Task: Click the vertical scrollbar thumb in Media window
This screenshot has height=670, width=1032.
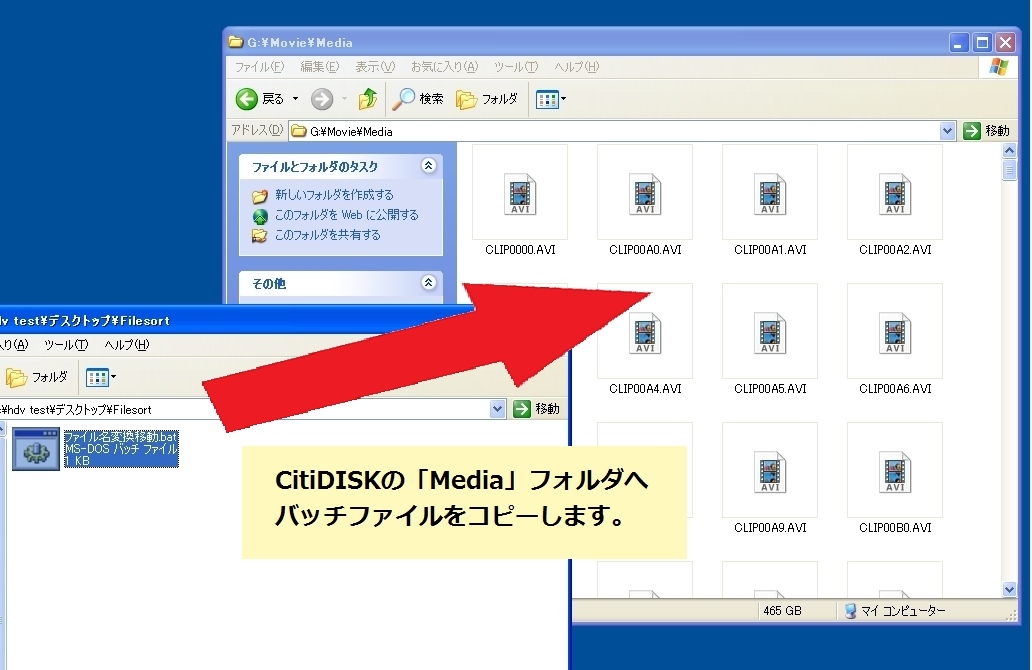Action: pos(1009,170)
